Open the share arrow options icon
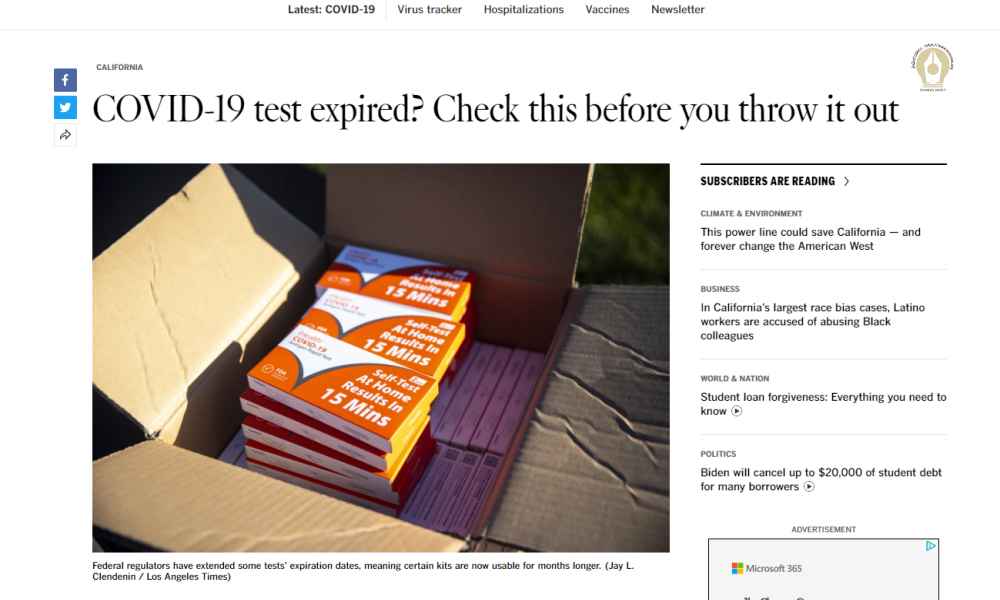 tap(65, 135)
